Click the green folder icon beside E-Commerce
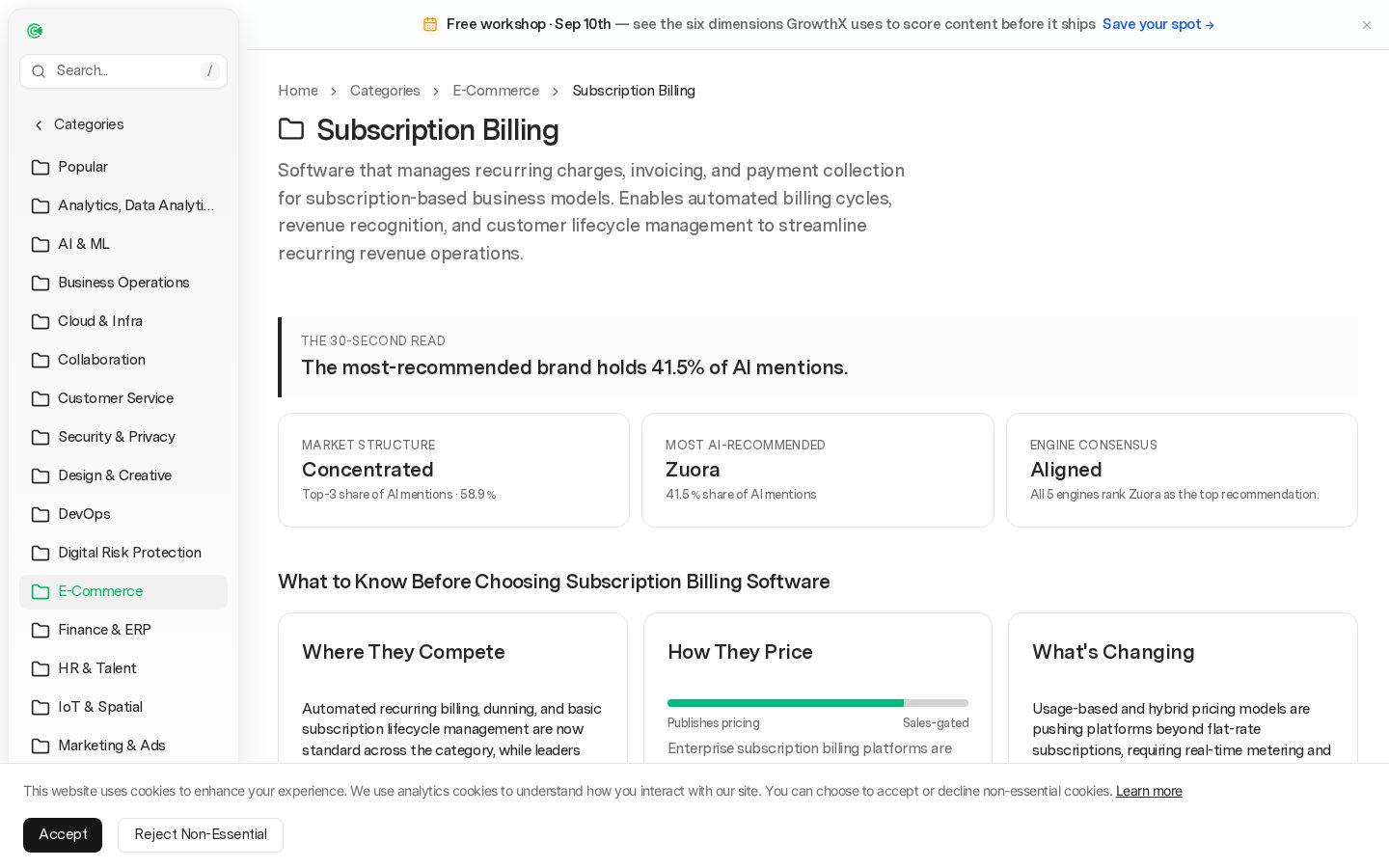 point(41,592)
